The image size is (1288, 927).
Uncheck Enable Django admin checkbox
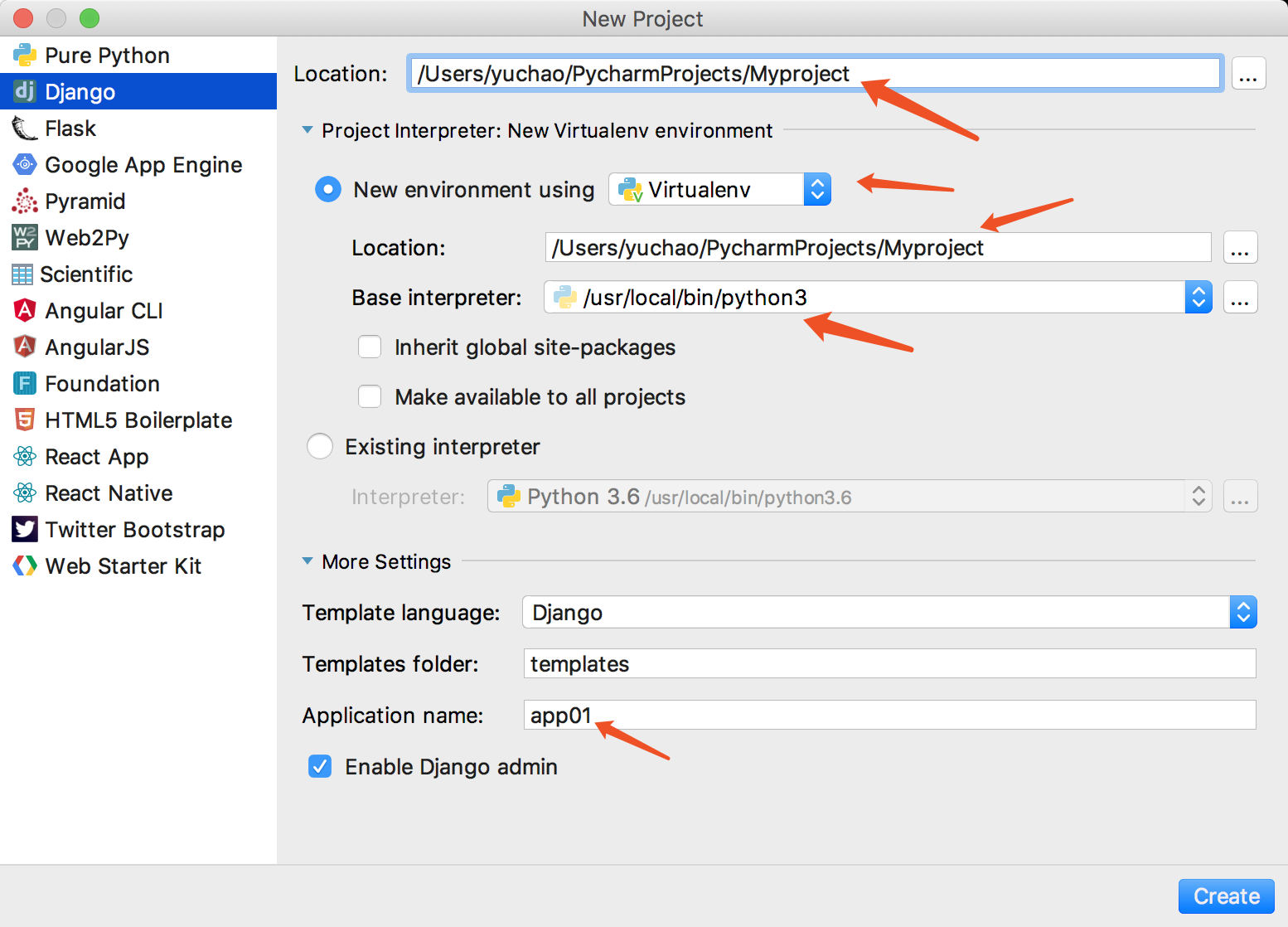pos(320,767)
